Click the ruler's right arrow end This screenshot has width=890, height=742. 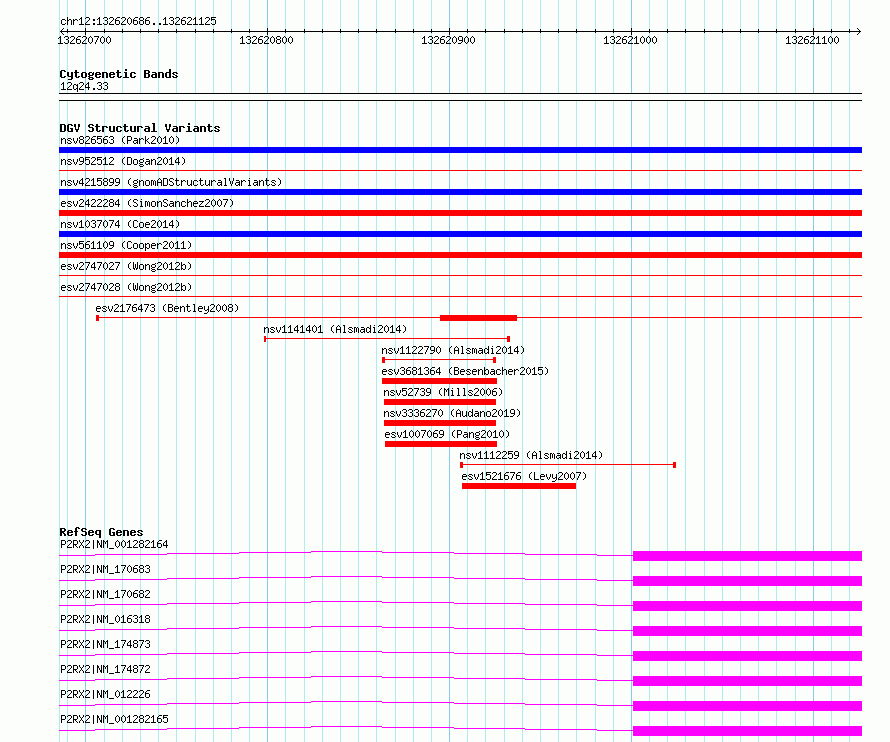tap(859, 31)
